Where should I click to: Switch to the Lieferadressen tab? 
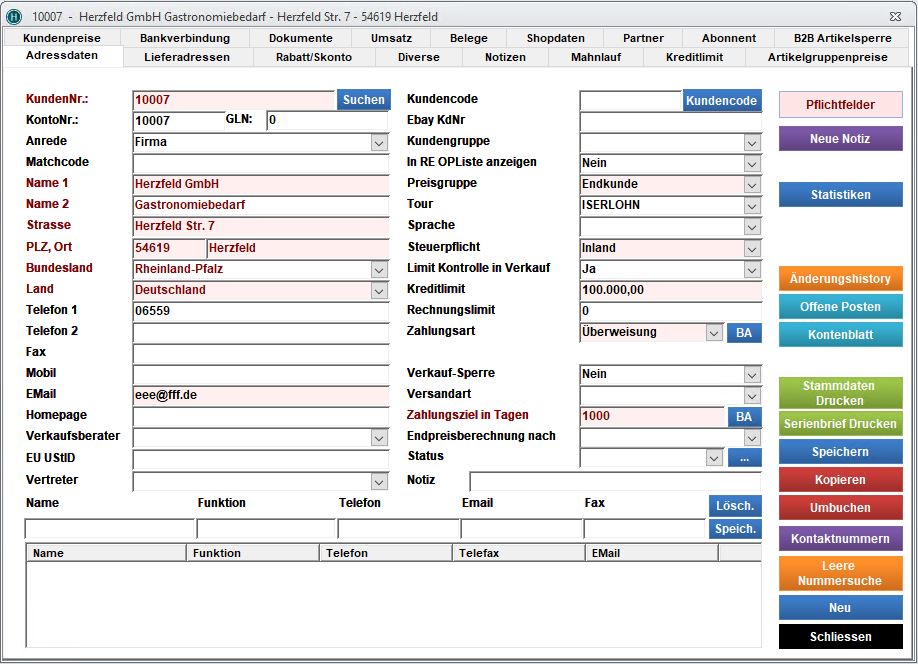point(187,57)
